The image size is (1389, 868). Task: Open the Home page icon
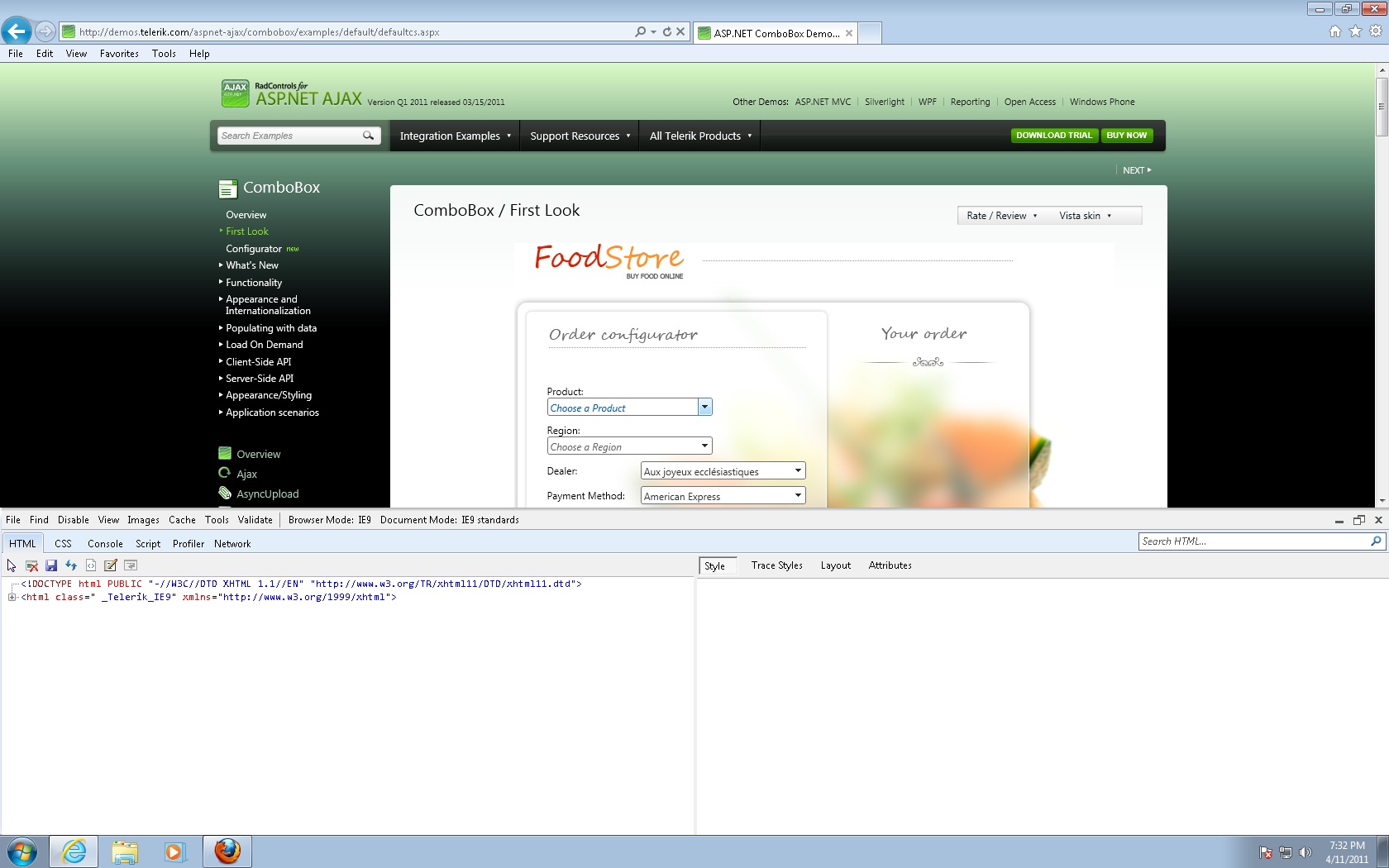coord(1335,31)
